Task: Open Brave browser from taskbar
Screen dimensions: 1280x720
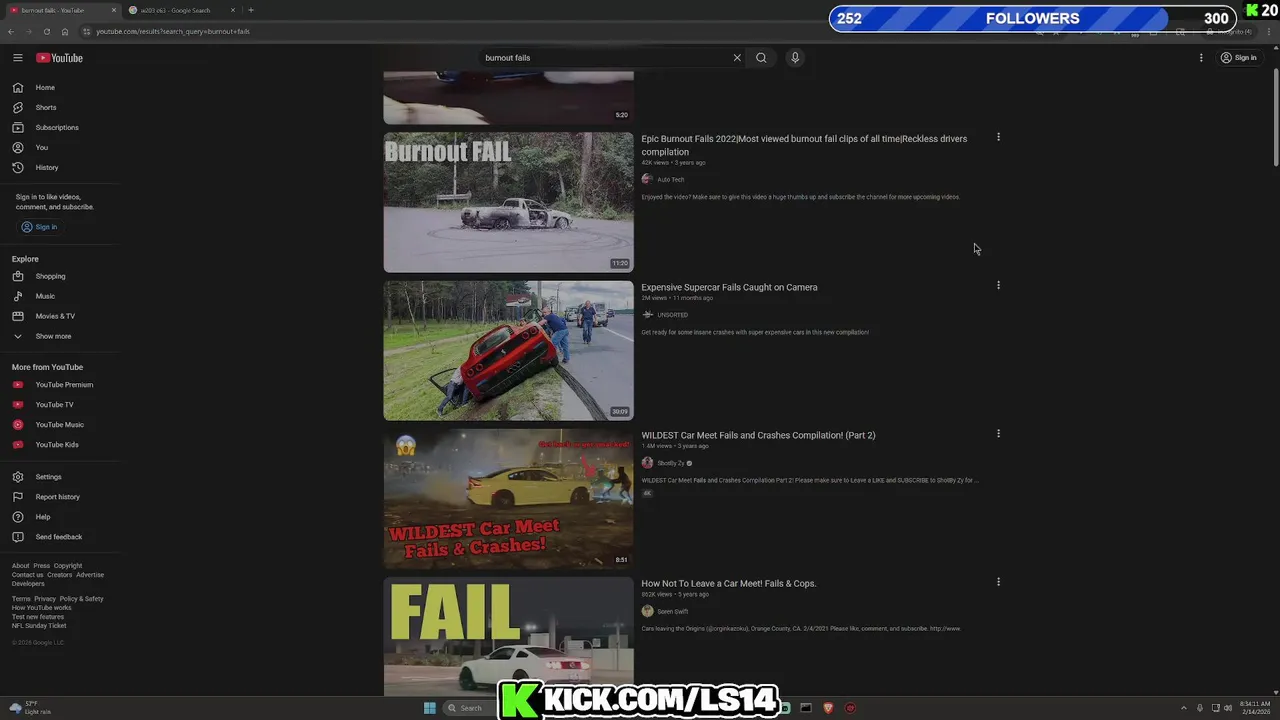Action: coord(828,708)
